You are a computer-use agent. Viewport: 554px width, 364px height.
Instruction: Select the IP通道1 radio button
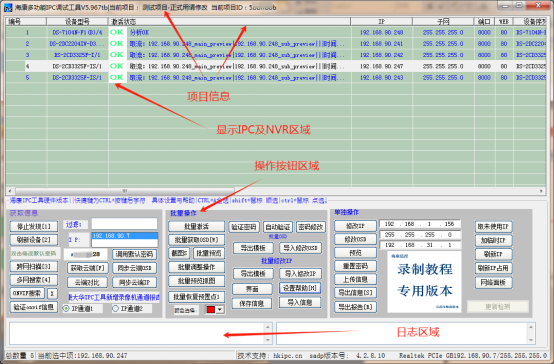(66, 309)
